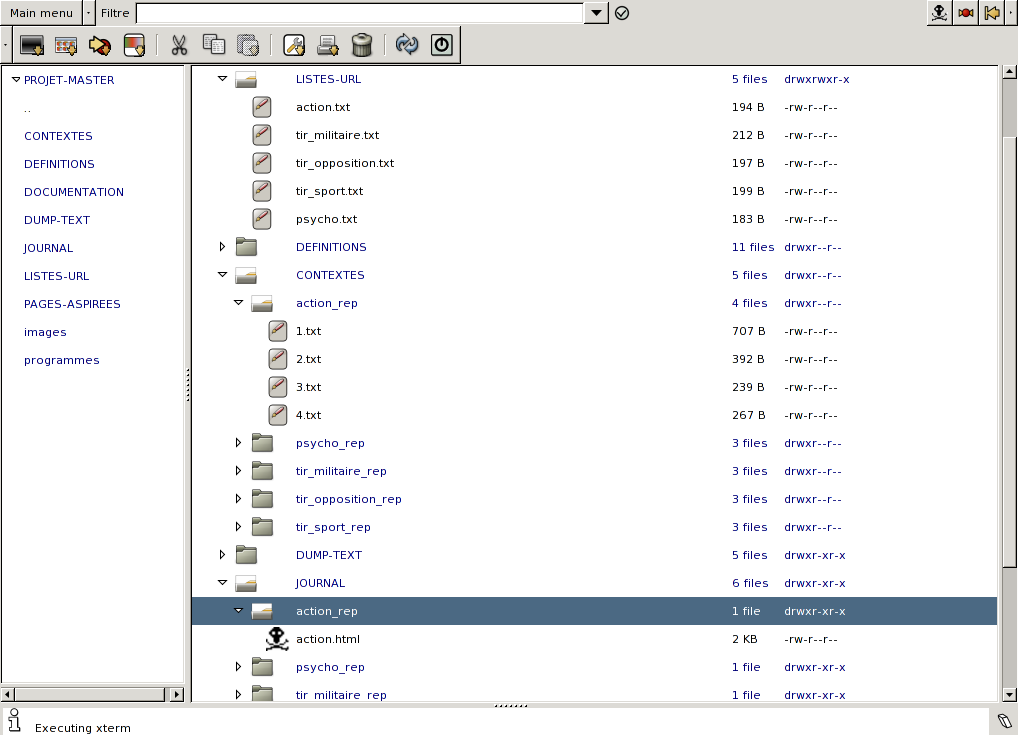Click the refresh arrows icon

click(x=406, y=45)
